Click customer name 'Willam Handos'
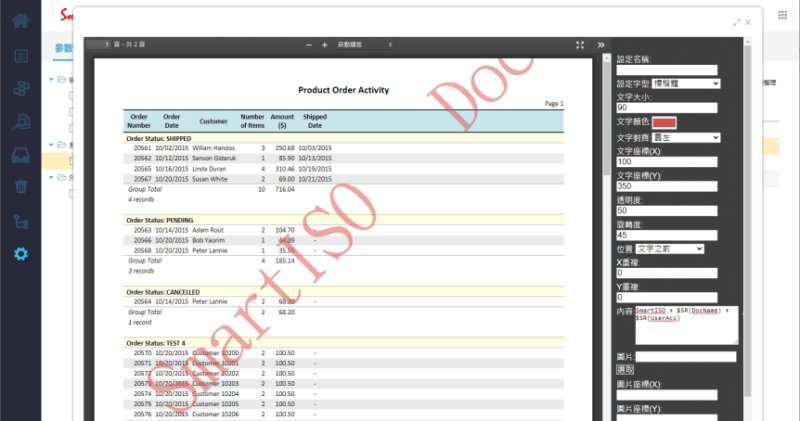Image resolution: width=800 pixels, height=421 pixels. 213,148
